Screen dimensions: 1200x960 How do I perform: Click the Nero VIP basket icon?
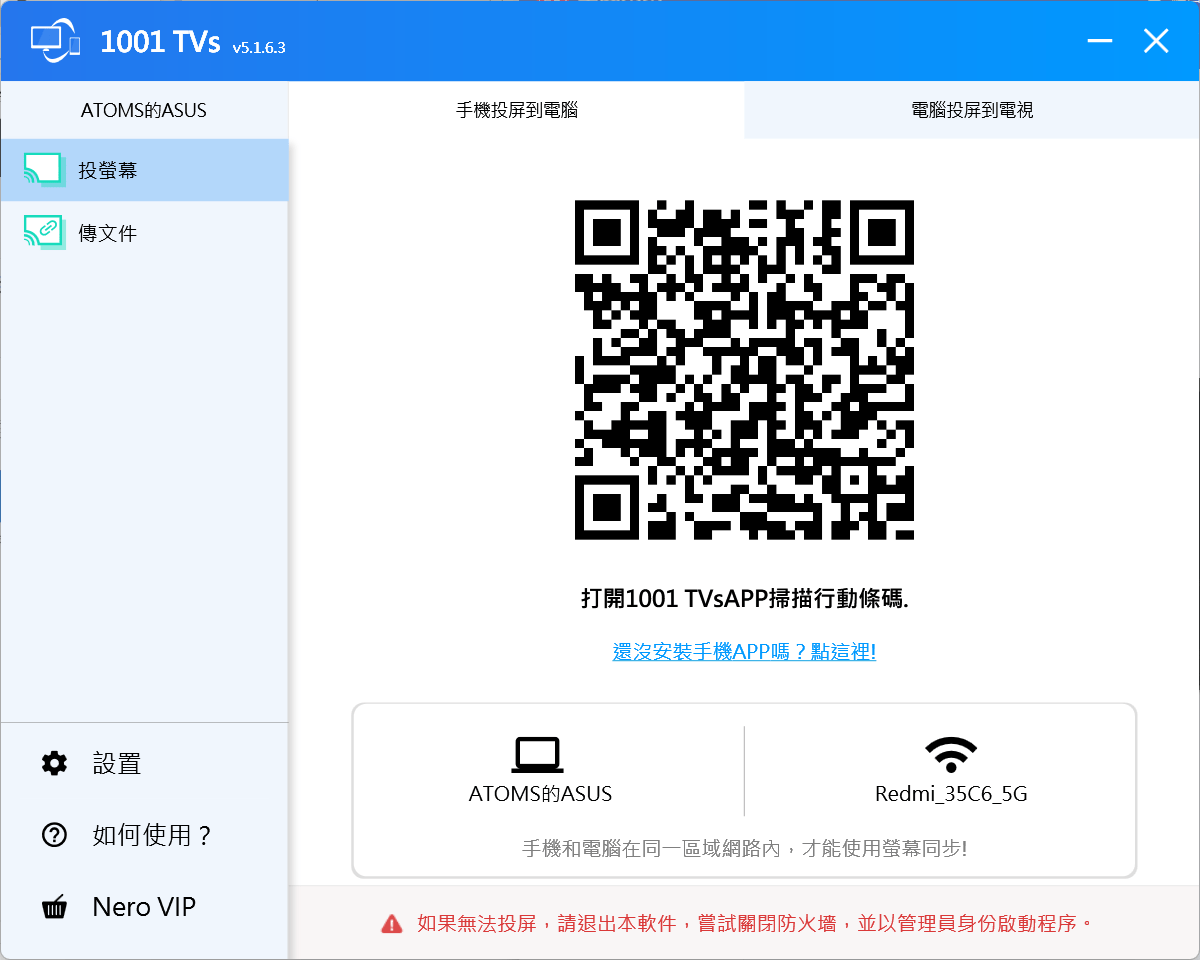pos(54,907)
